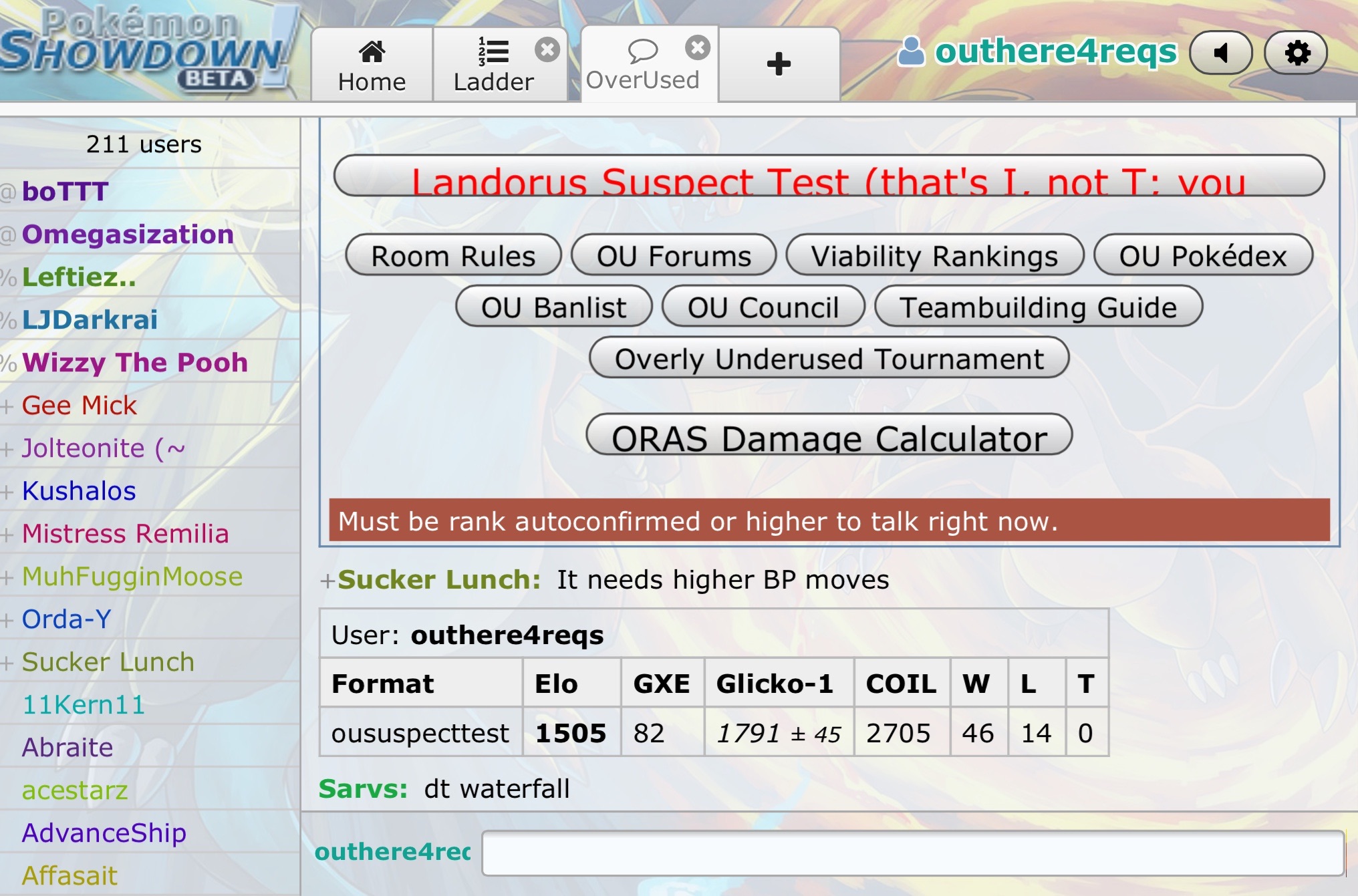
Task: Close the OverUsed room tab
Action: [698, 47]
